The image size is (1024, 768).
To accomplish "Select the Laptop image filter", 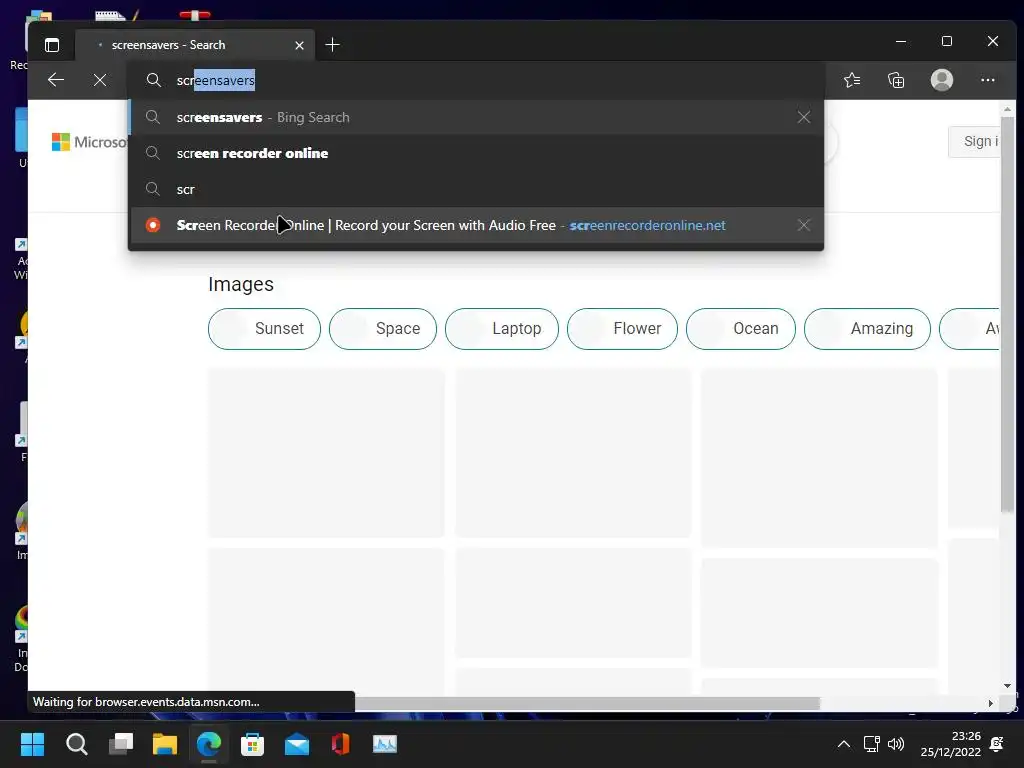I will click(x=502, y=328).
